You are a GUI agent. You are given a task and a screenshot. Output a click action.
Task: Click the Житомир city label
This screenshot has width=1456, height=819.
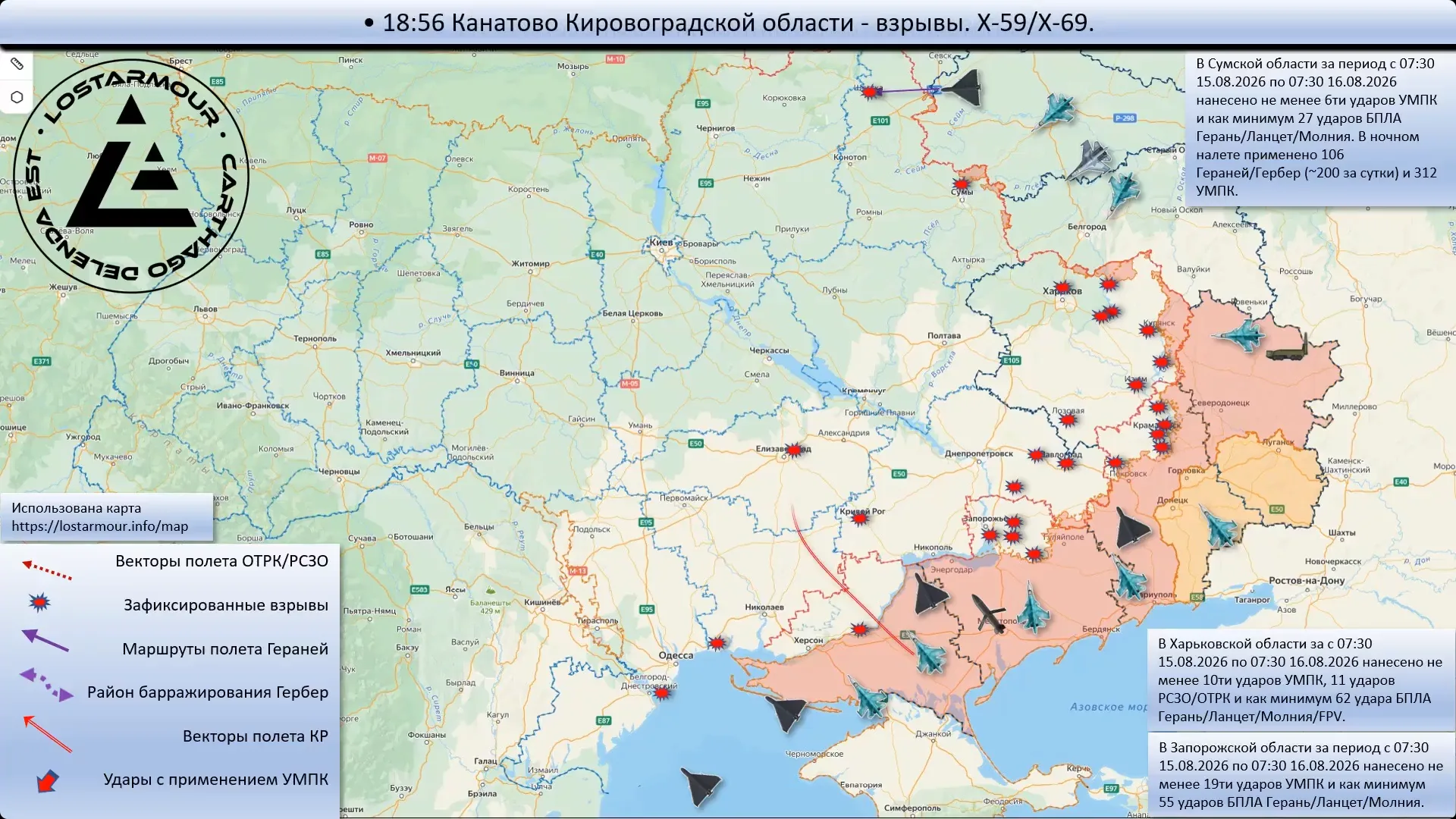point(530,264)
